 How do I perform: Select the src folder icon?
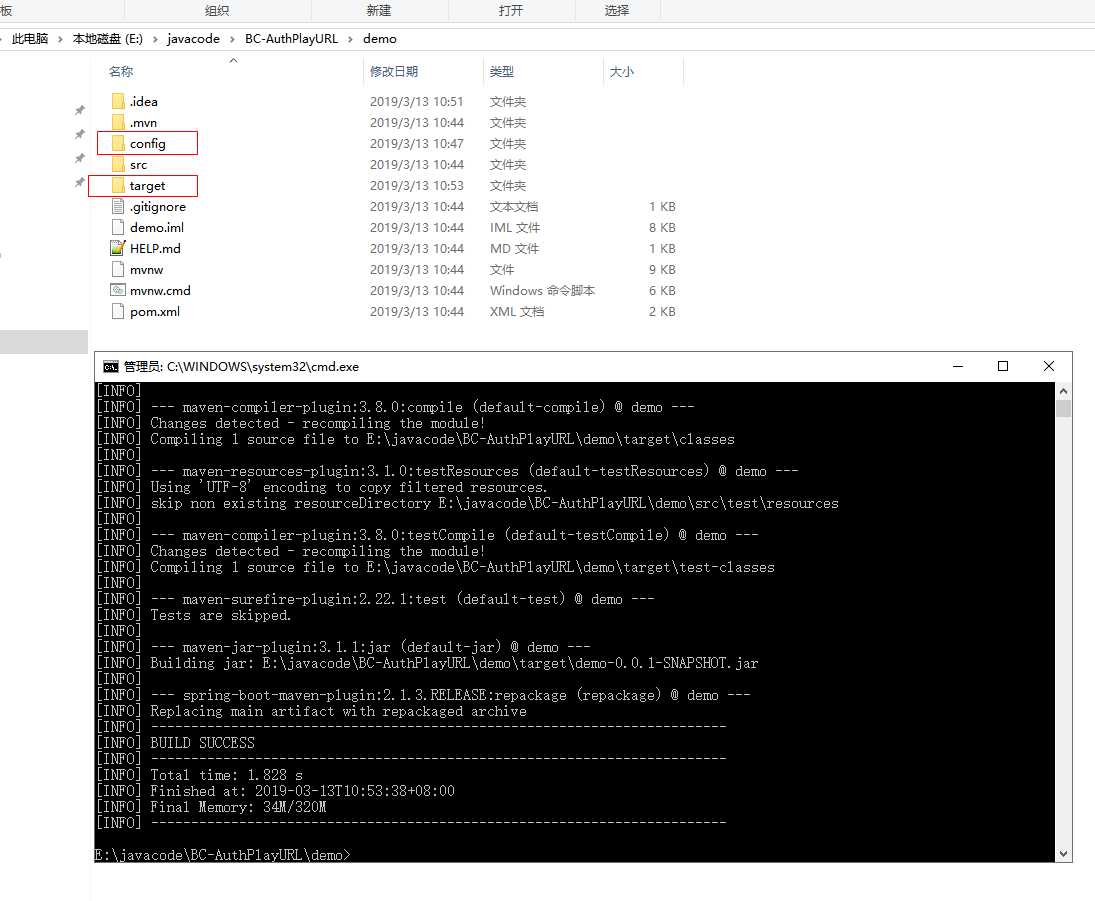pos(118,164)
